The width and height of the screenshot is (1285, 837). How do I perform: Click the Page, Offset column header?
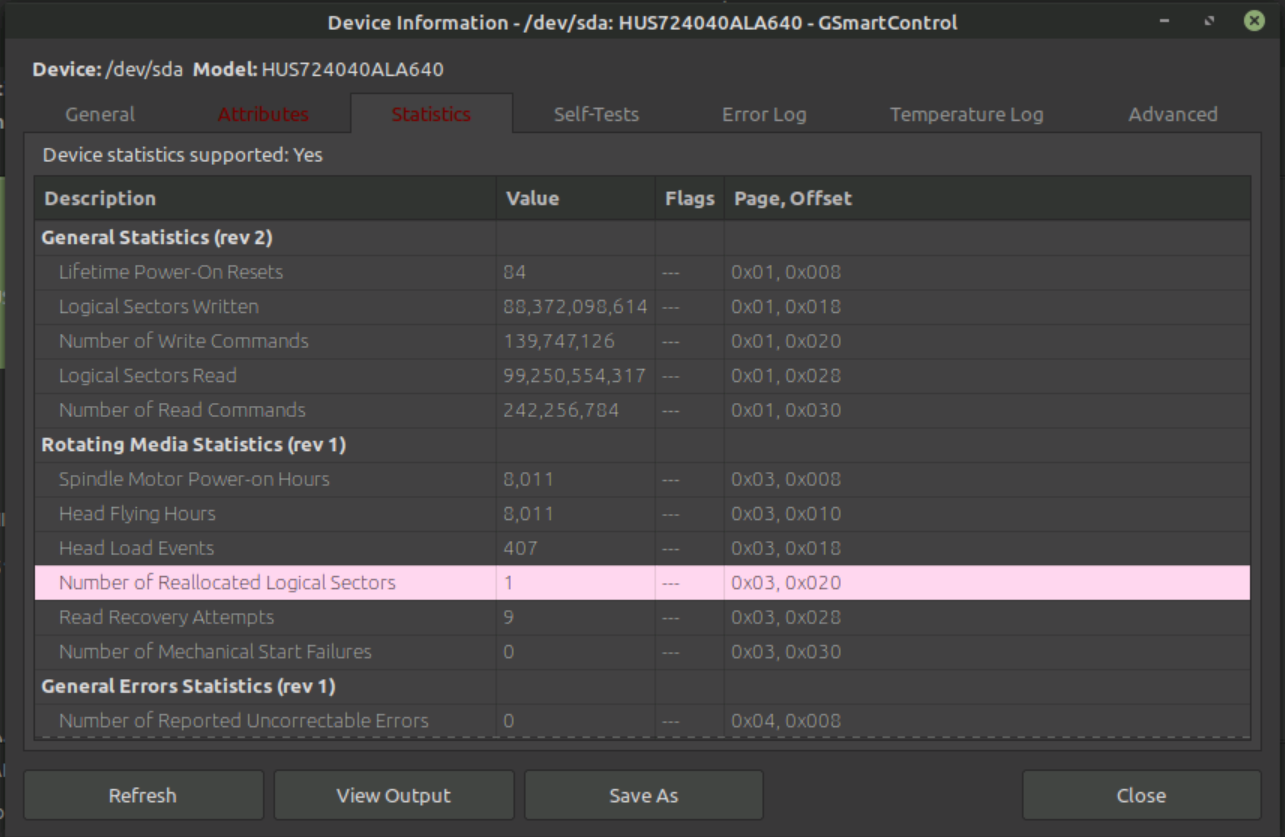[789, 197]
